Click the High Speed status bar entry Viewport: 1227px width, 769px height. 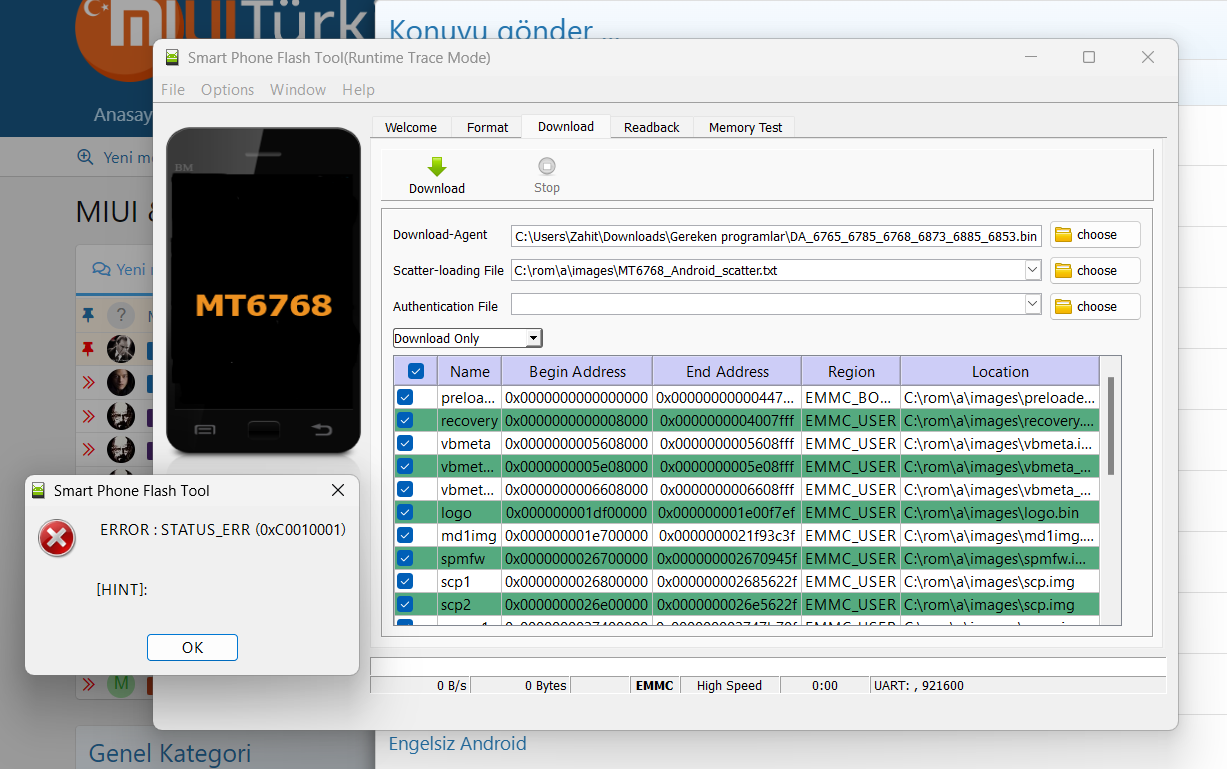(729, 686)
